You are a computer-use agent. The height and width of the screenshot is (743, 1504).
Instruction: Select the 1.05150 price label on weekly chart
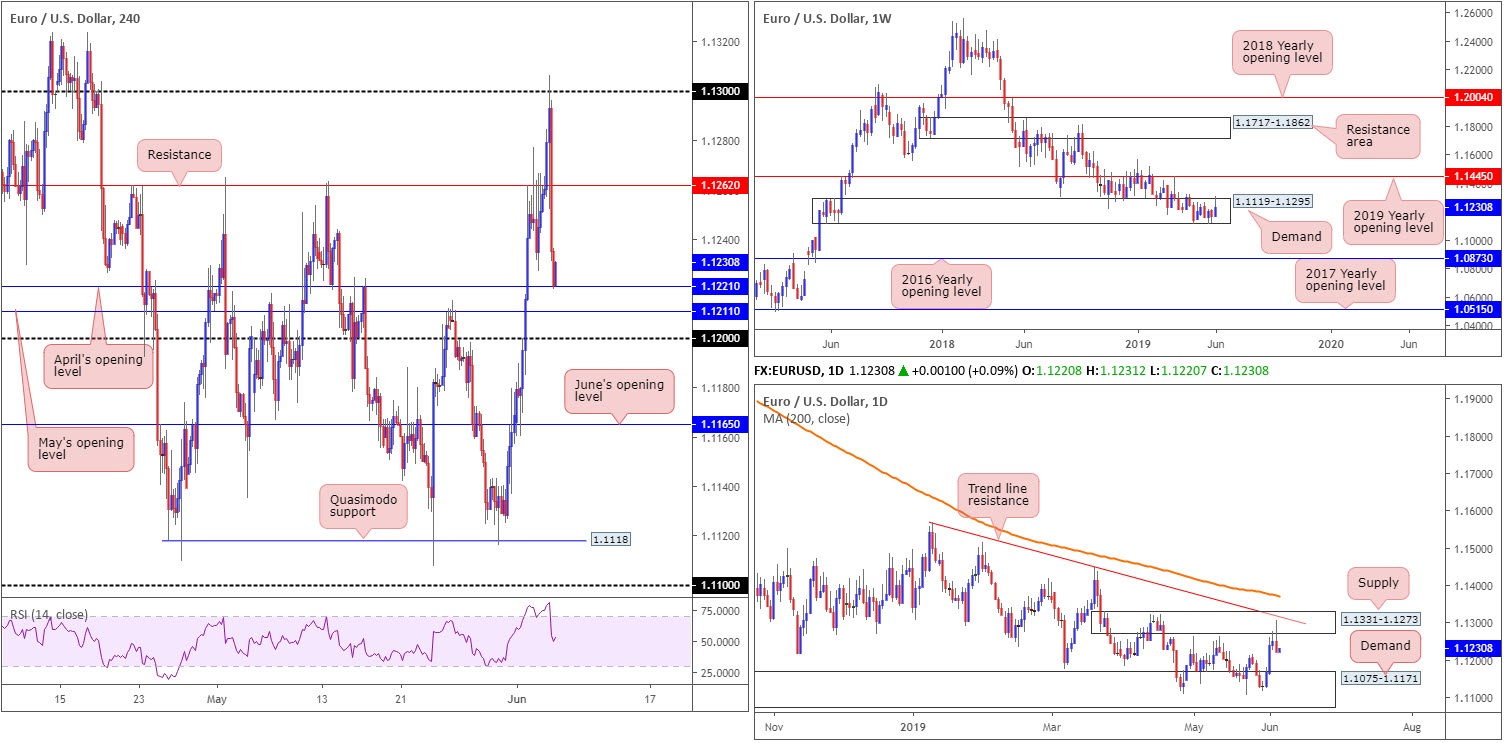[1472, 309]
